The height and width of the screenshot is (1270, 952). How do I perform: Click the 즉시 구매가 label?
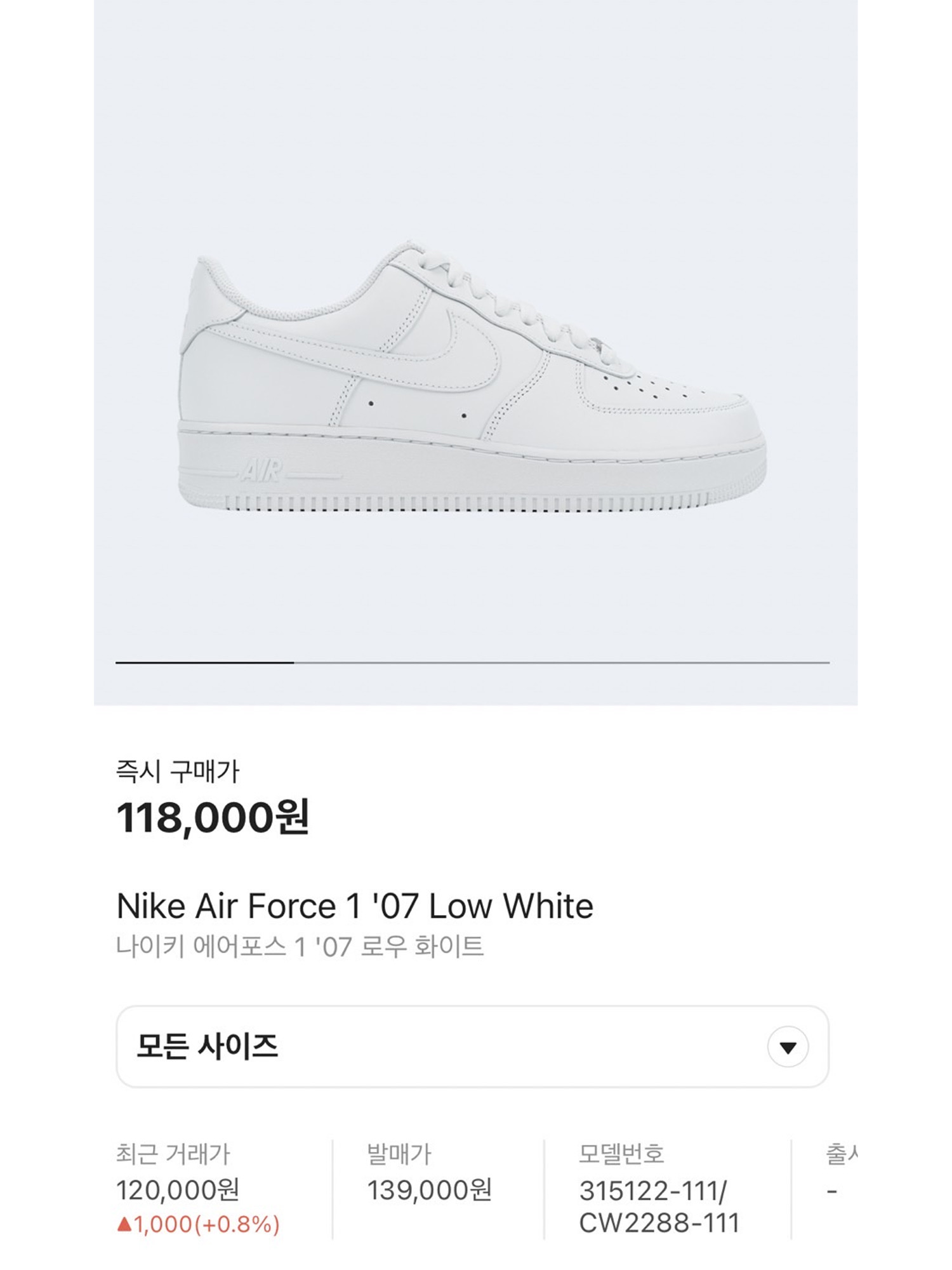[178, 771]
